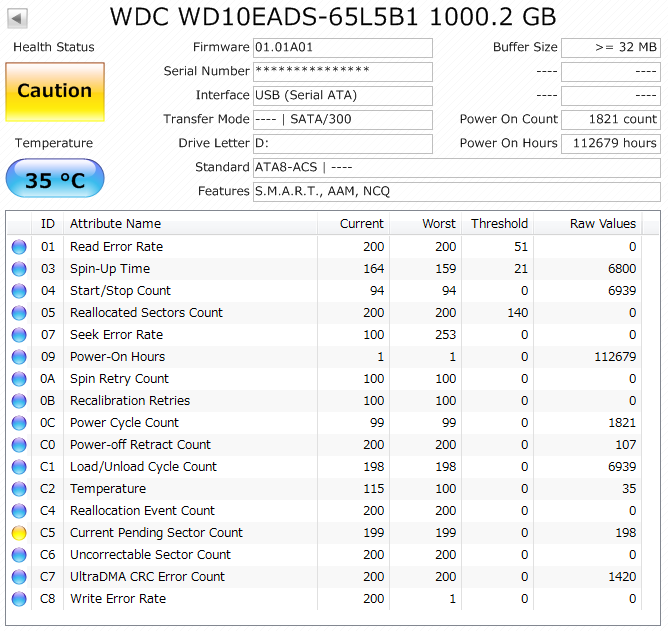Click raw value 6800 for Spin-Up Time
This screenshot has width=668, height=631.
click(622, 269)
